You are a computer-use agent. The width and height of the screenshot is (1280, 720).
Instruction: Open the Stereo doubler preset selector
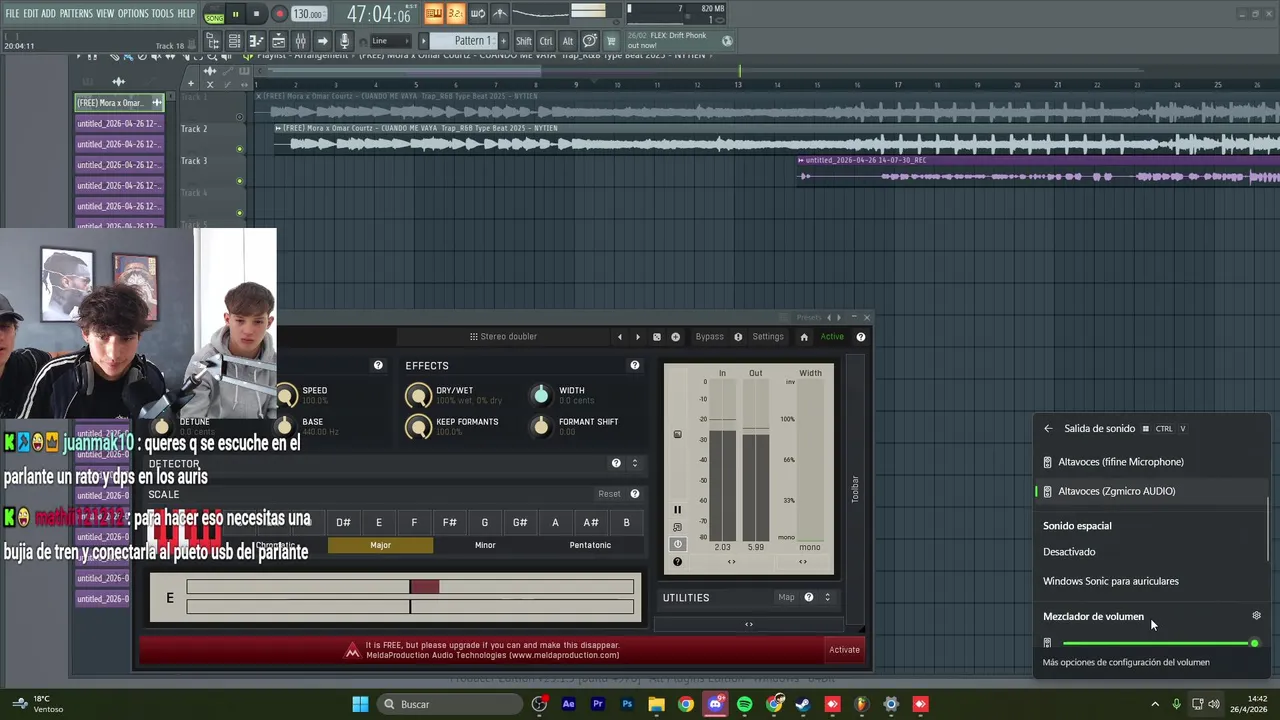click(x=503, y=337)
